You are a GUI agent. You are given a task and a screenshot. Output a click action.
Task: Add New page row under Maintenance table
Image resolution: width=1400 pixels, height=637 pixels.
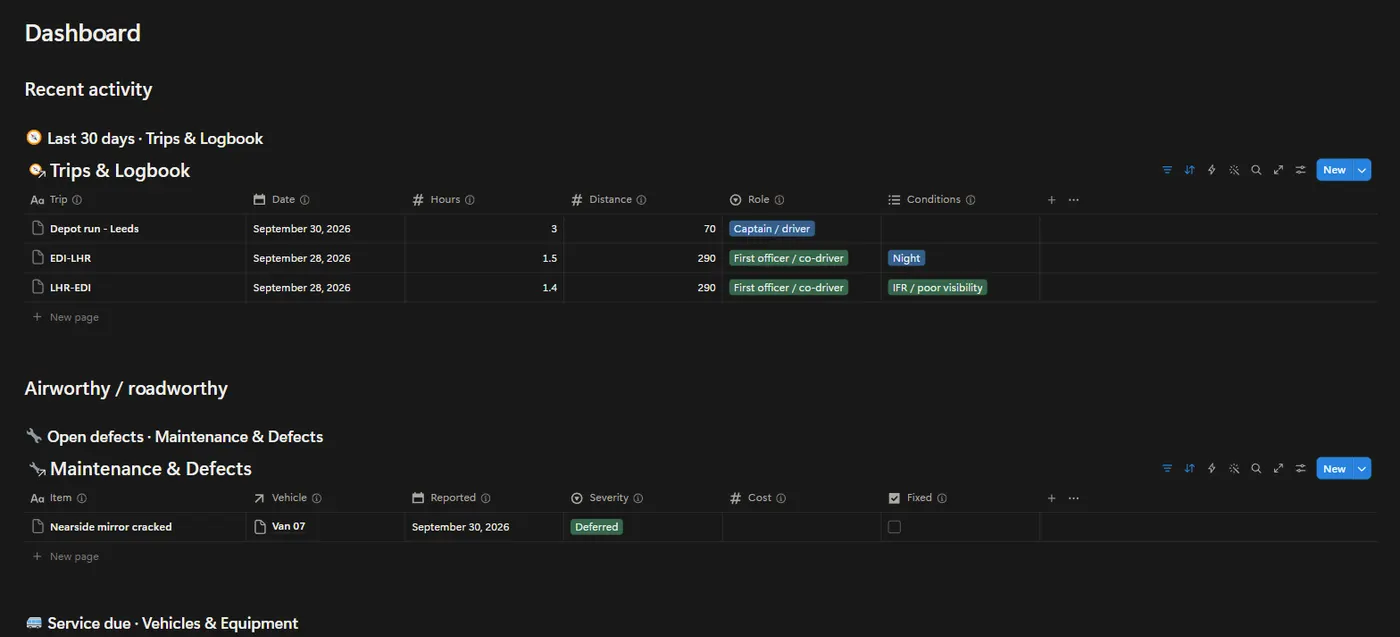pyautogui.click(x=65, y=556)
